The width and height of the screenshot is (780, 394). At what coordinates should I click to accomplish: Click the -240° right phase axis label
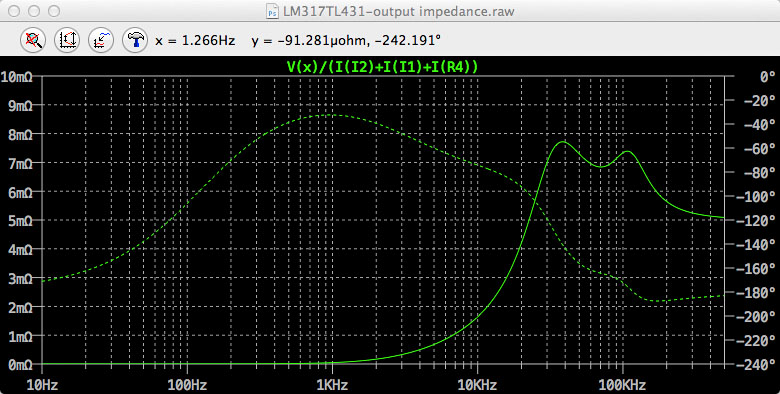coord(755,365)
